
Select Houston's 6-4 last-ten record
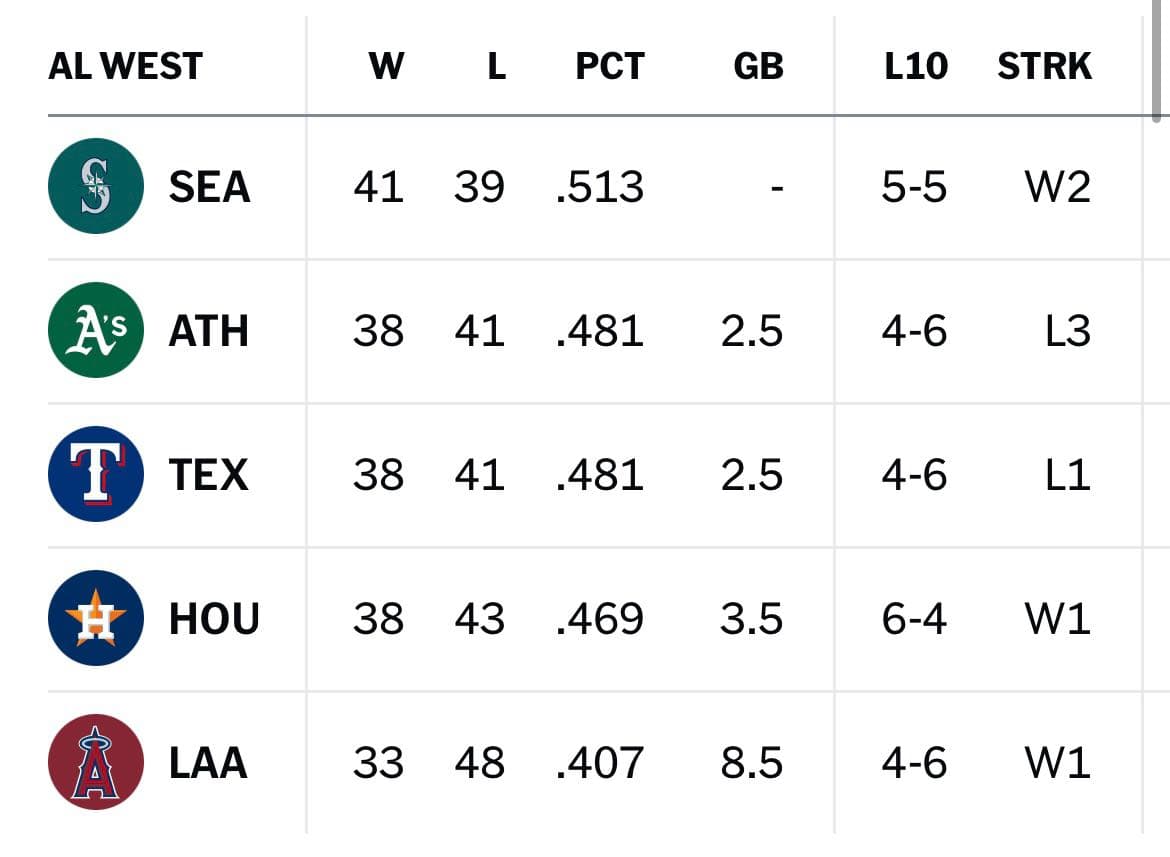[x=914, y=618]
